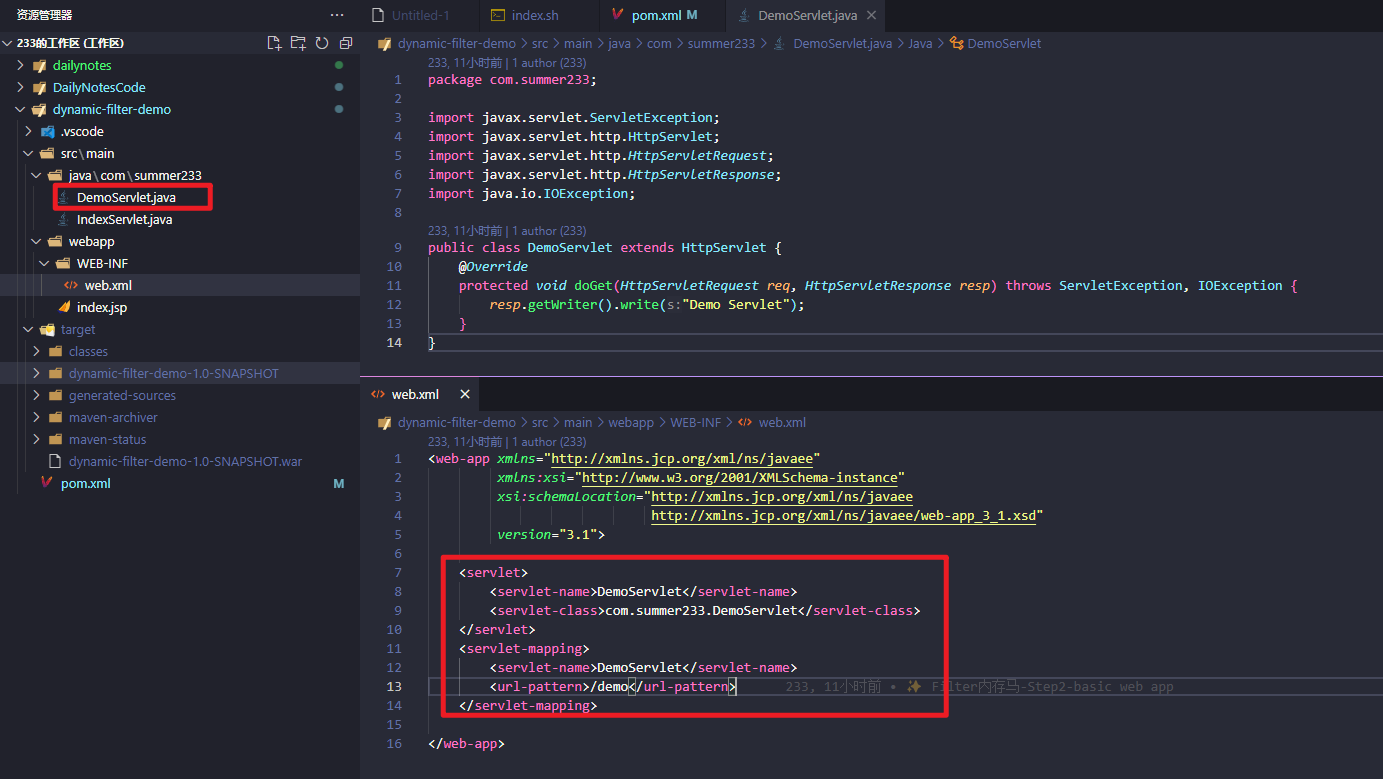Expand the maven-status folder
The width and height of the screenshot is (1383, 779).
click(36, 439)
